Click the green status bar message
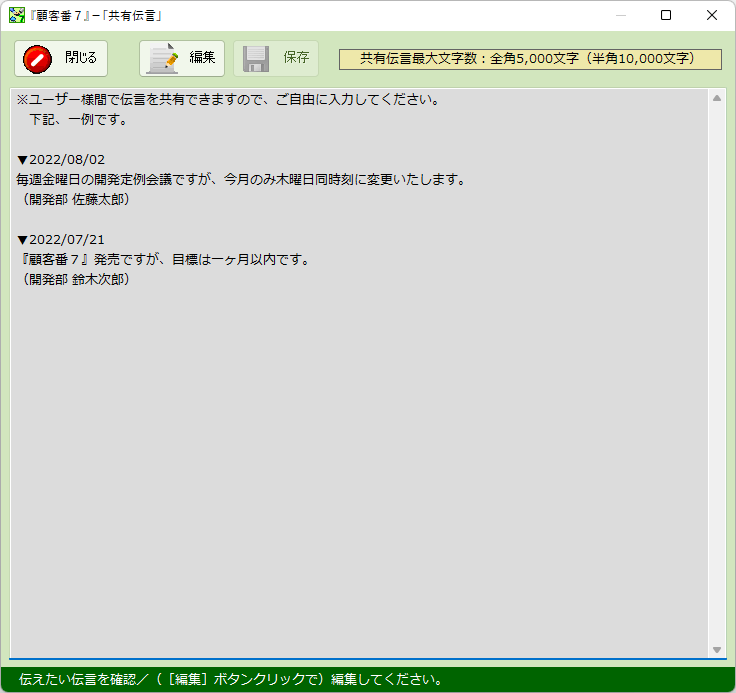The height and width of the screenshot is (693, 736). (230, 679)
